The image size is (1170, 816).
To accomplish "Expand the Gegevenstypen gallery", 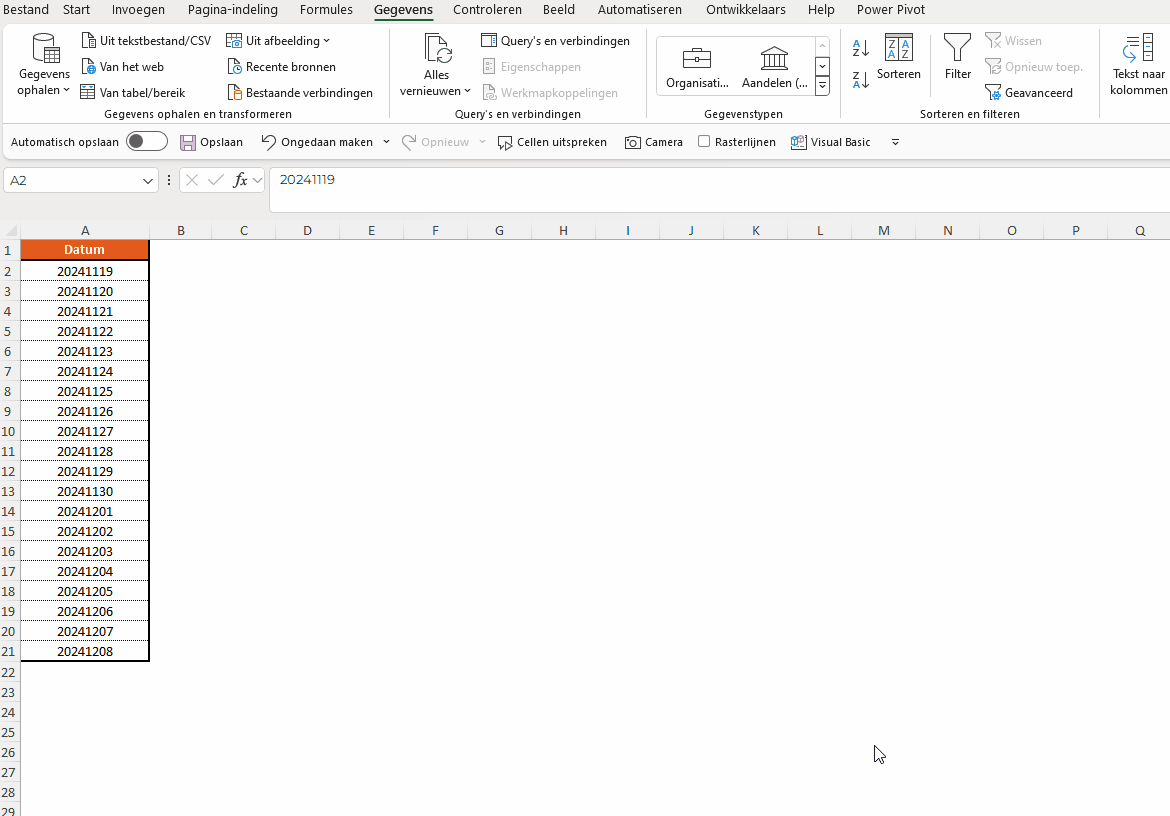I will [x=822, y=86].
